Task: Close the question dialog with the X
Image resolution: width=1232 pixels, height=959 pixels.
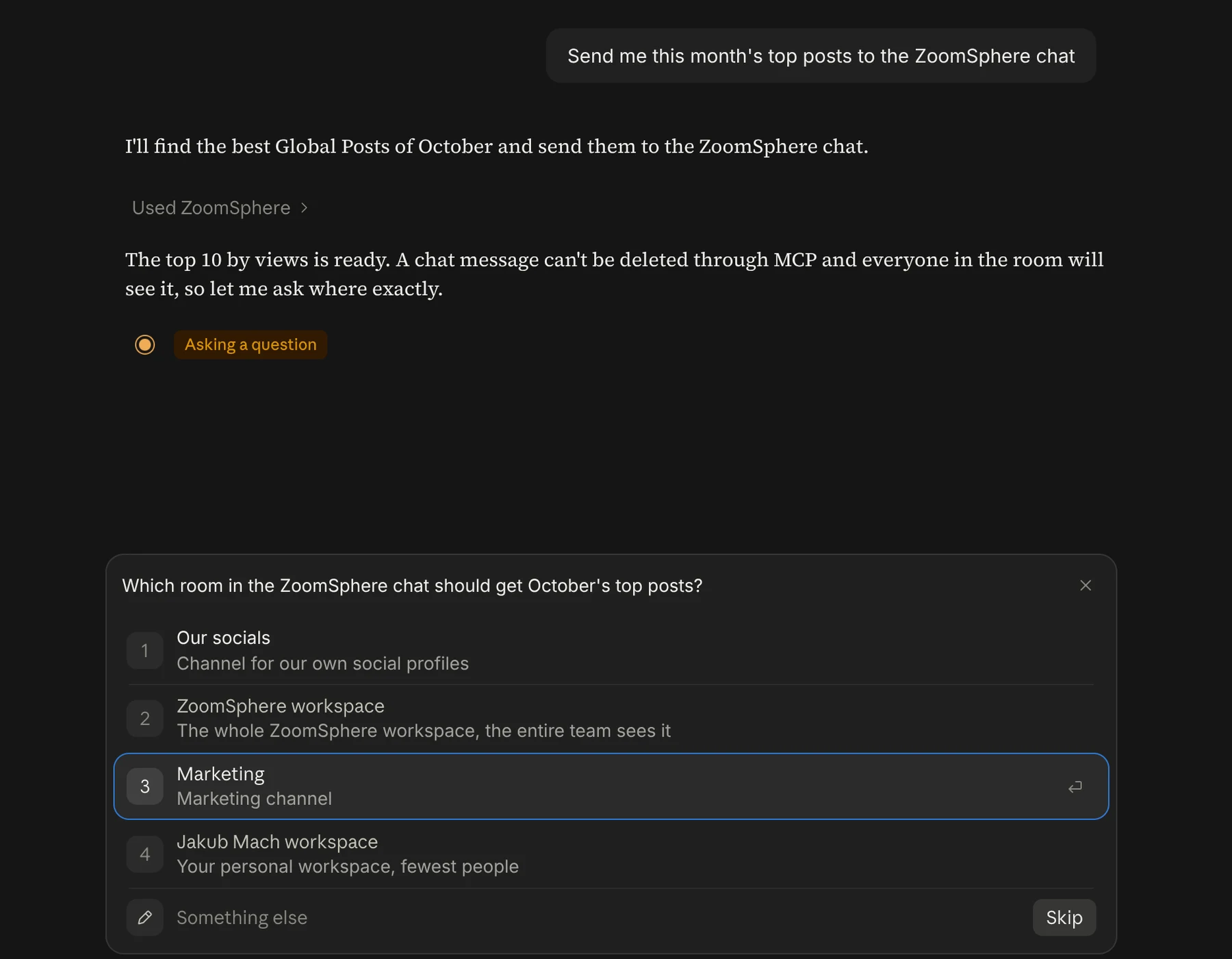Action: (x=1085, y=585)
